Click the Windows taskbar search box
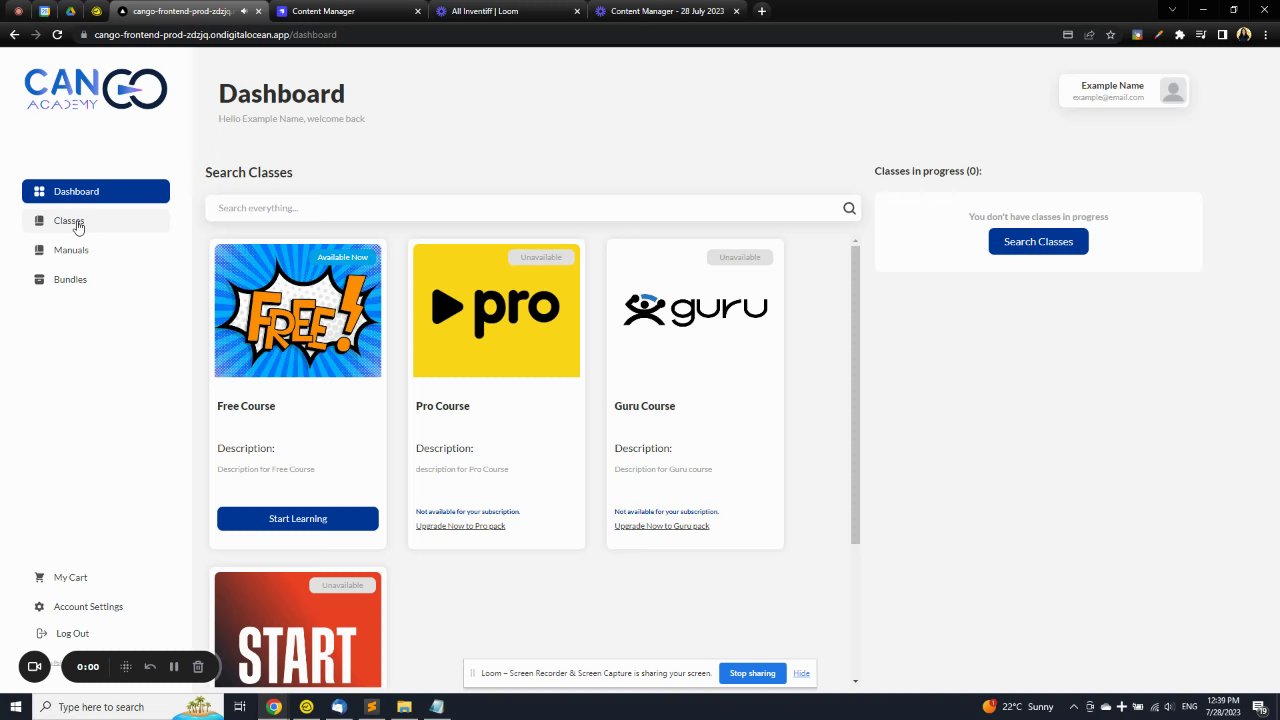Viewport: 1280px width, 720px height. point(128,707)
